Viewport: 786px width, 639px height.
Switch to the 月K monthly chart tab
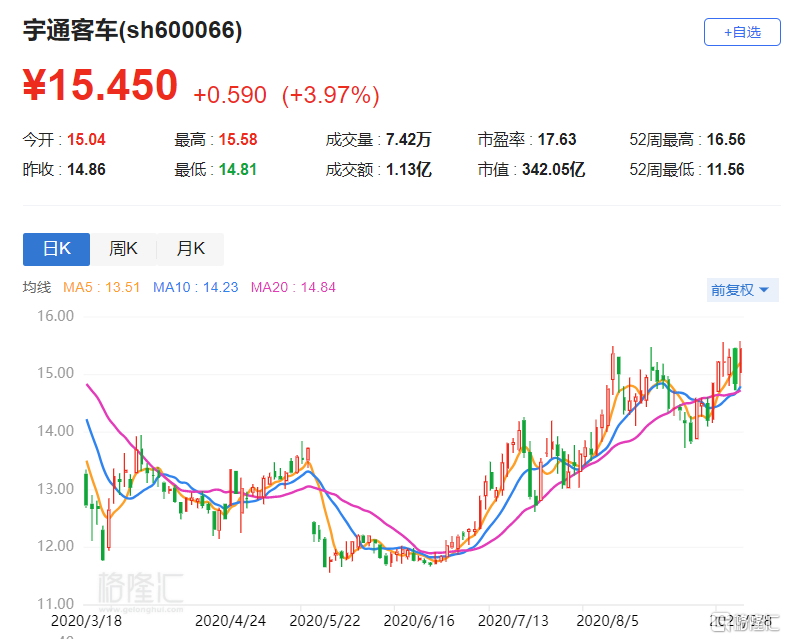click(190, 249)
